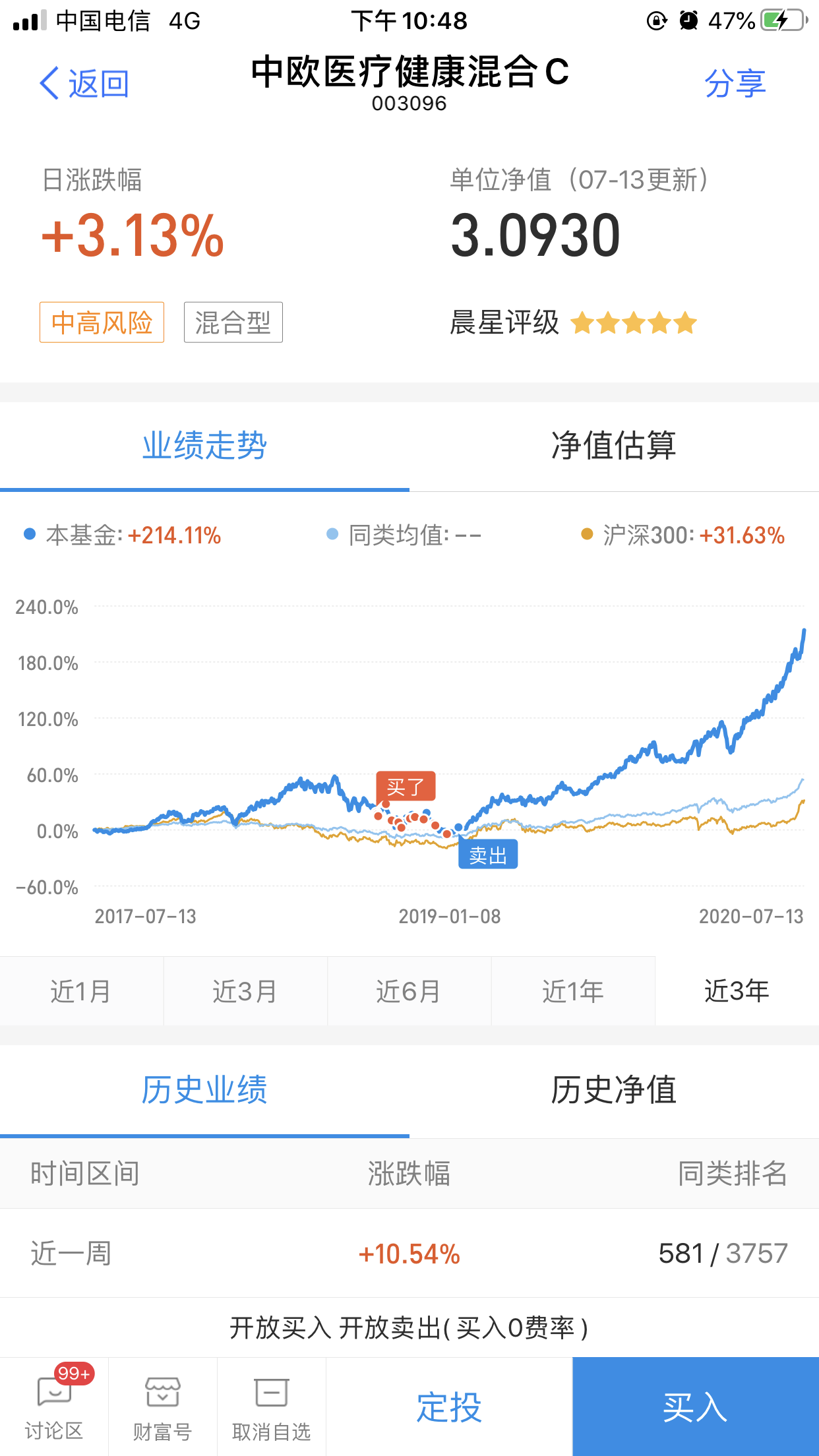The width and height of the screenshot is (819, 1456).
Task: Toggle the 同类均值 legend series
Action: pos(404,535)
